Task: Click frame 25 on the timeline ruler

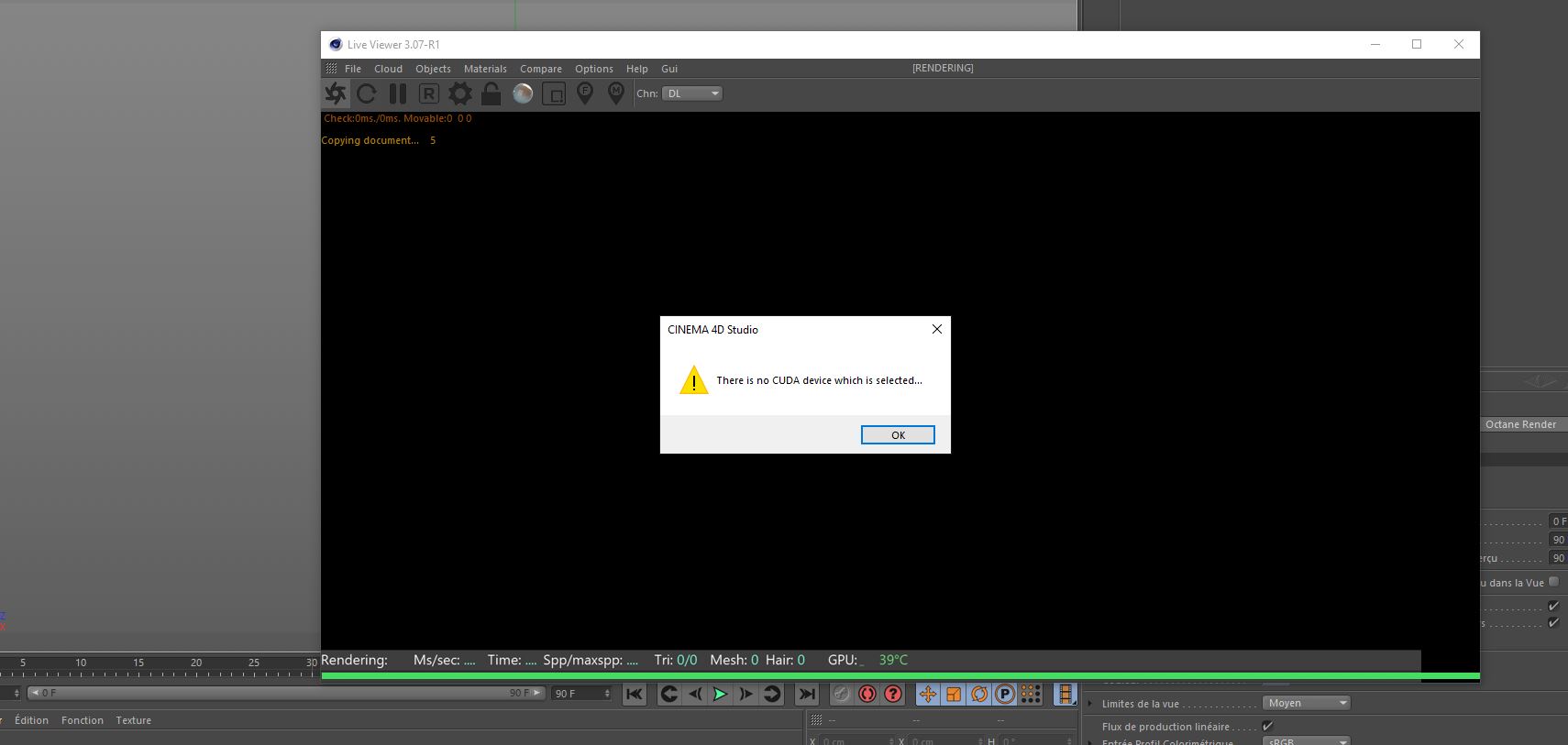Action: pos(254,663)
